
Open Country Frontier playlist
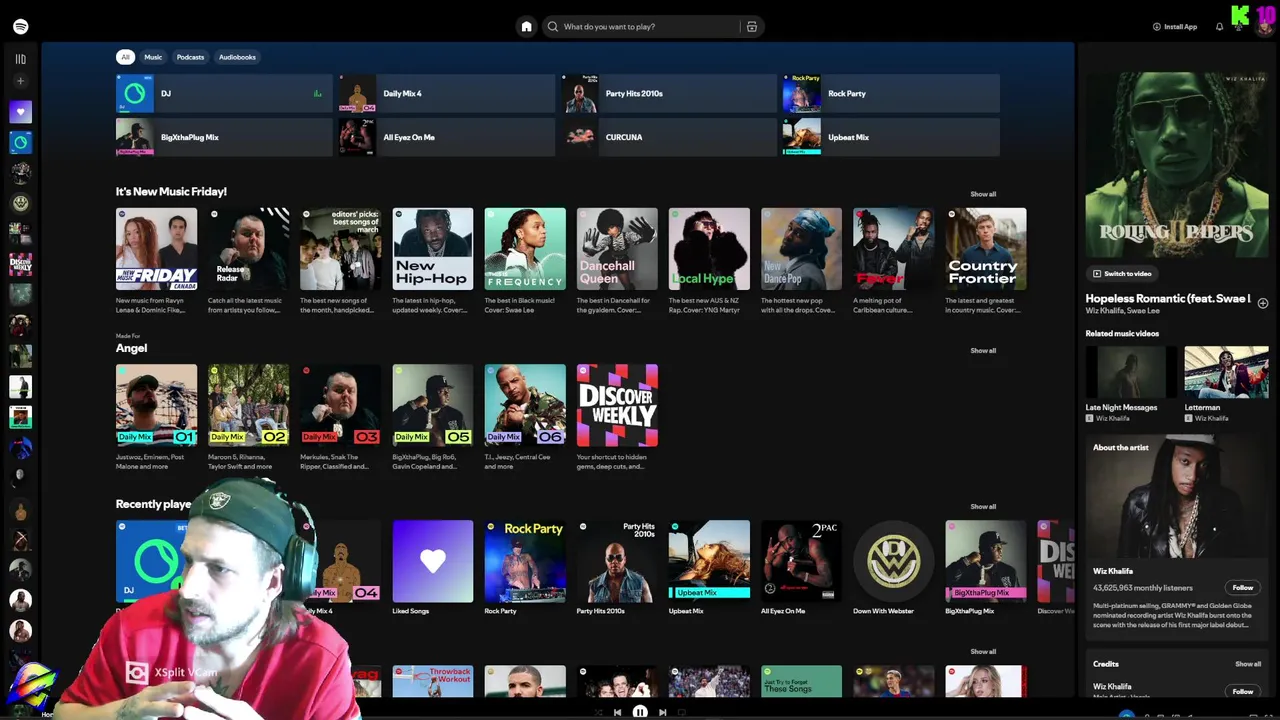click(x=986, y=249)
